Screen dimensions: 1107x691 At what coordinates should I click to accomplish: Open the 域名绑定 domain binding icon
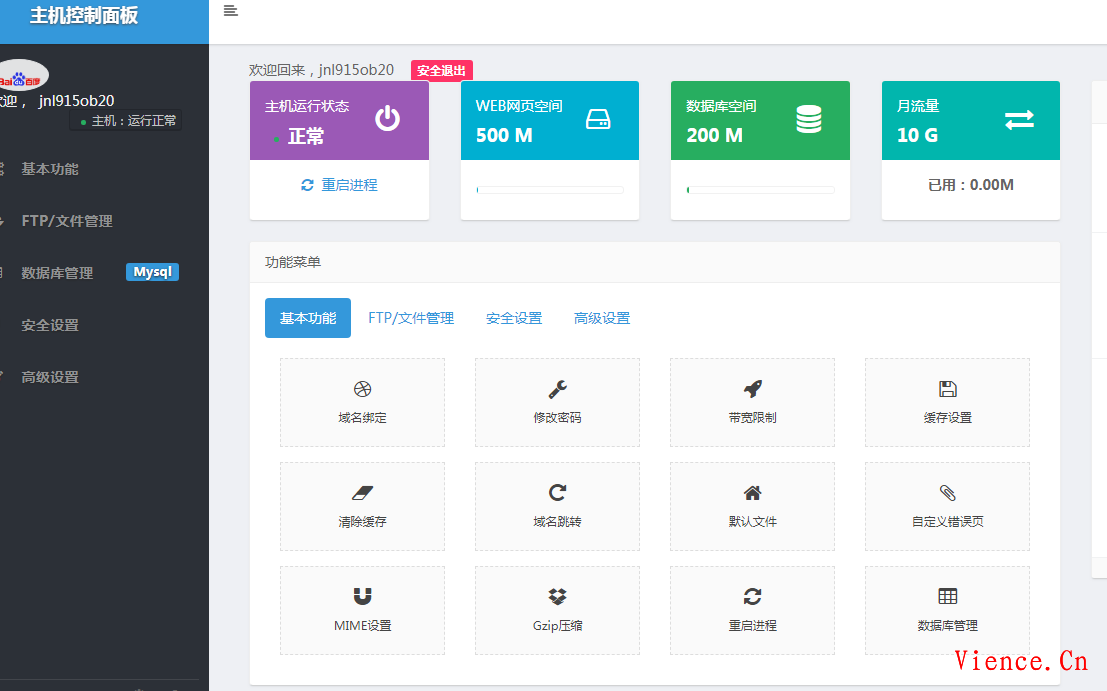362,389
